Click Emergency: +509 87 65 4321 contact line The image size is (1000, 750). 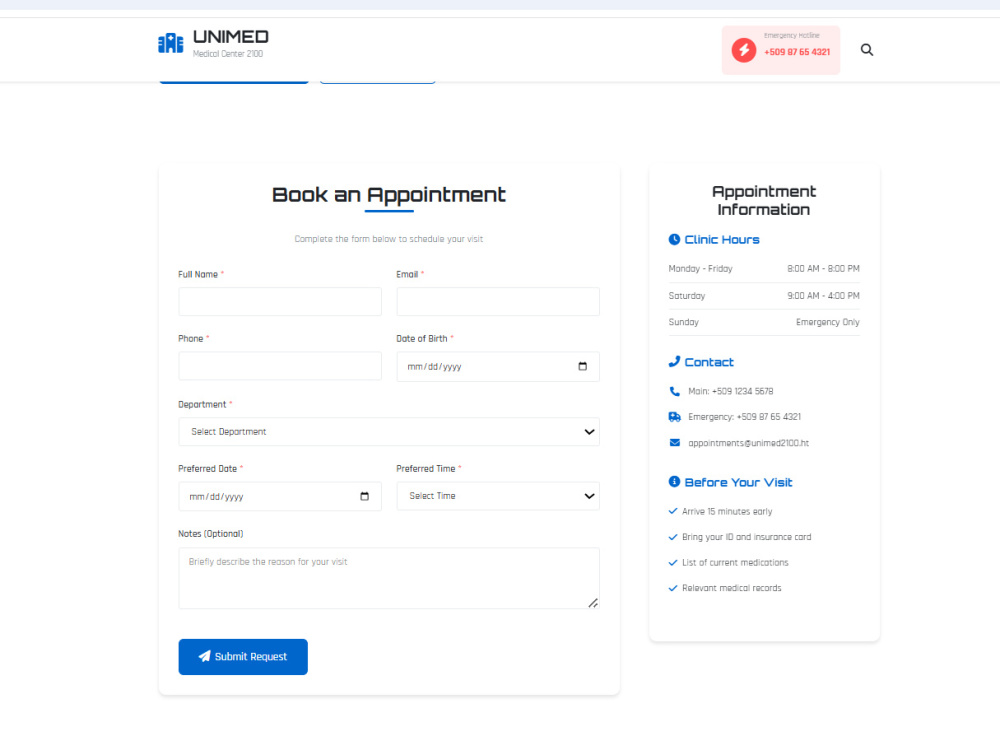[744, 417]
